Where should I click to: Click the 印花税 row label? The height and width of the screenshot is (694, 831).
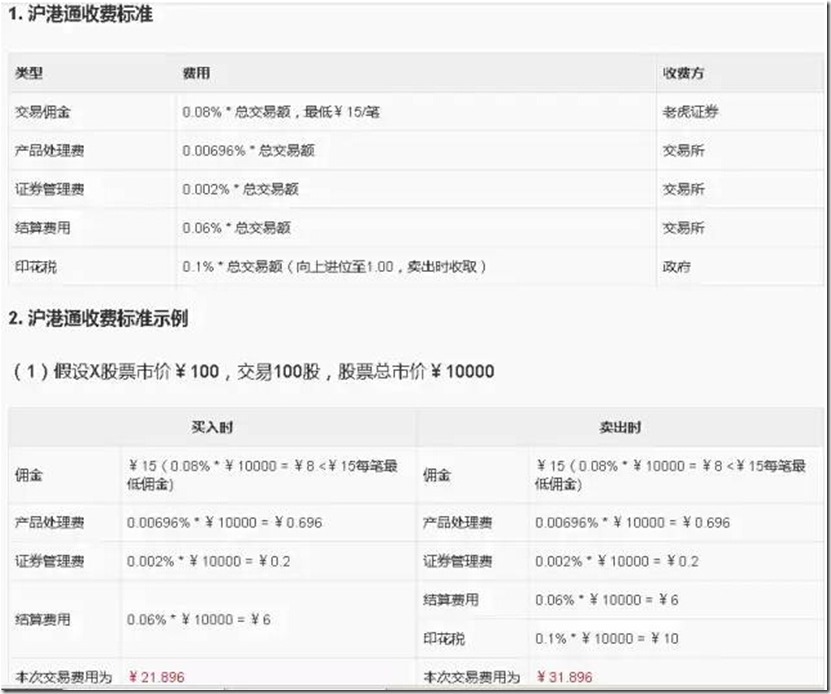34,266
